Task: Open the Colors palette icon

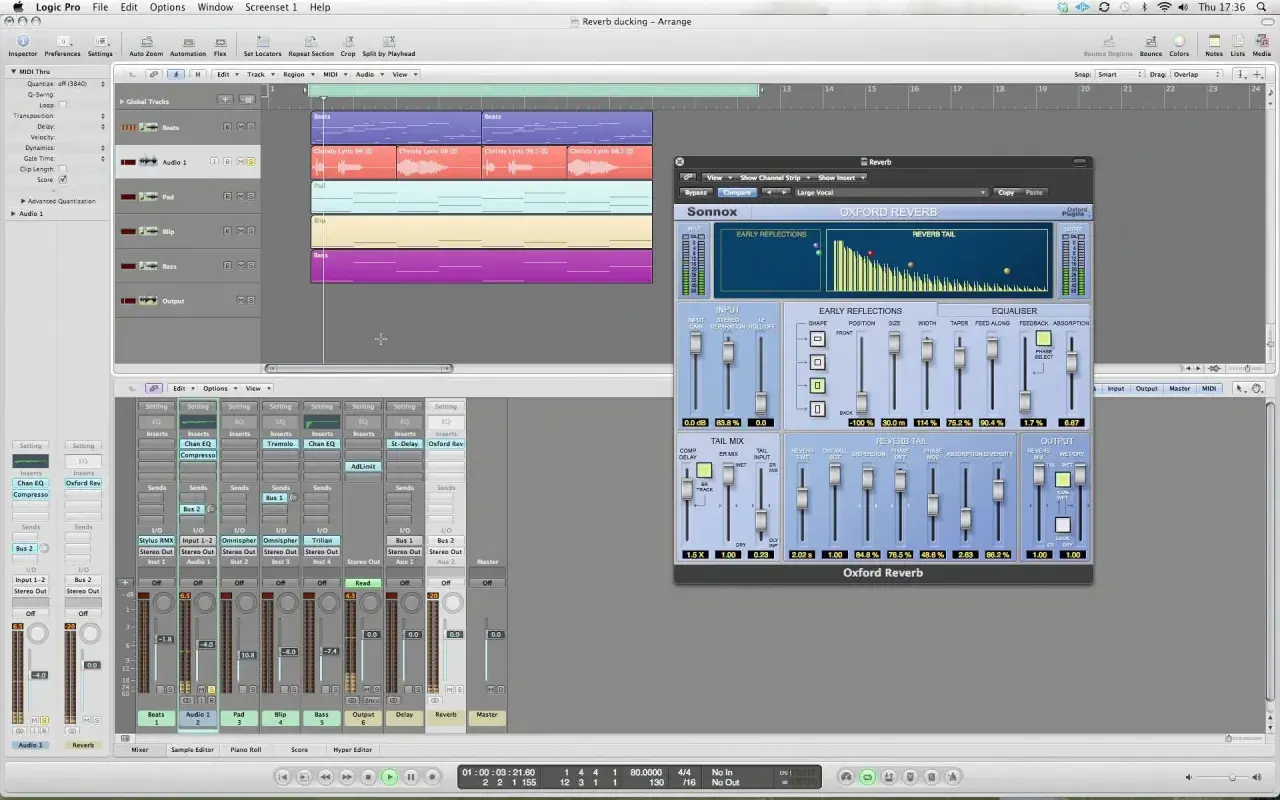Action: [x=1179, y=45]
